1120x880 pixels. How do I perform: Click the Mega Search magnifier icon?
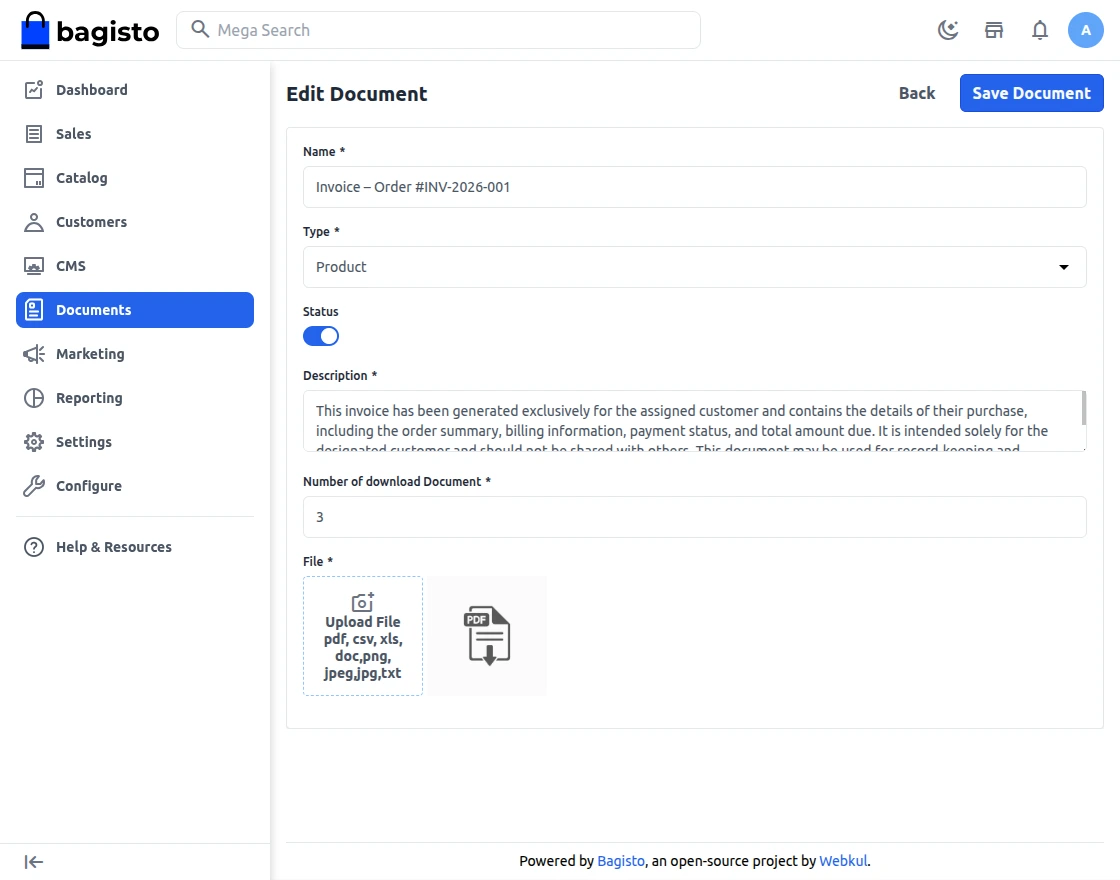click(x=200, y=29)
